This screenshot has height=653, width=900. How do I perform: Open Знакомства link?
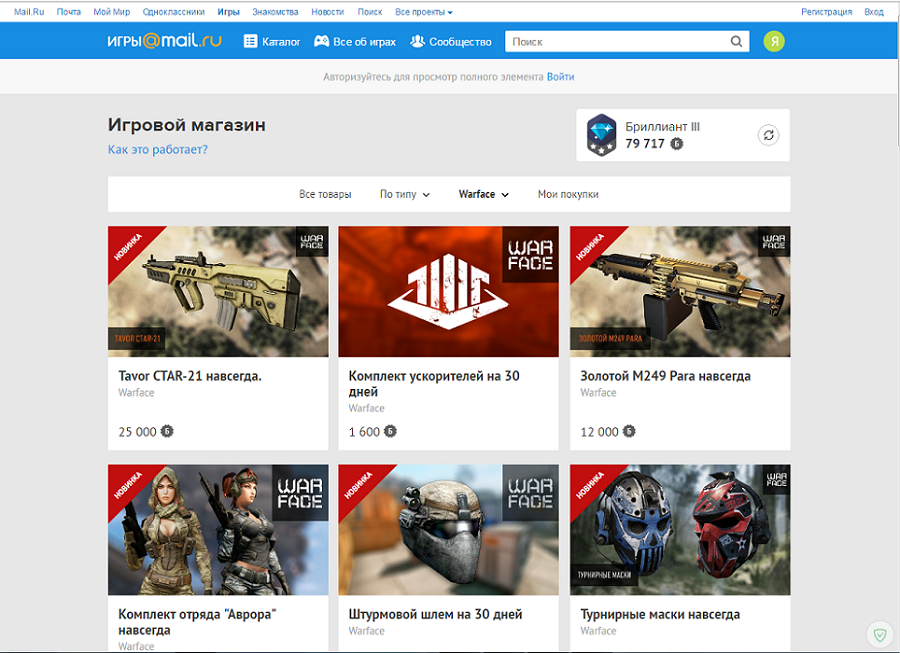[x=275, y=11]
